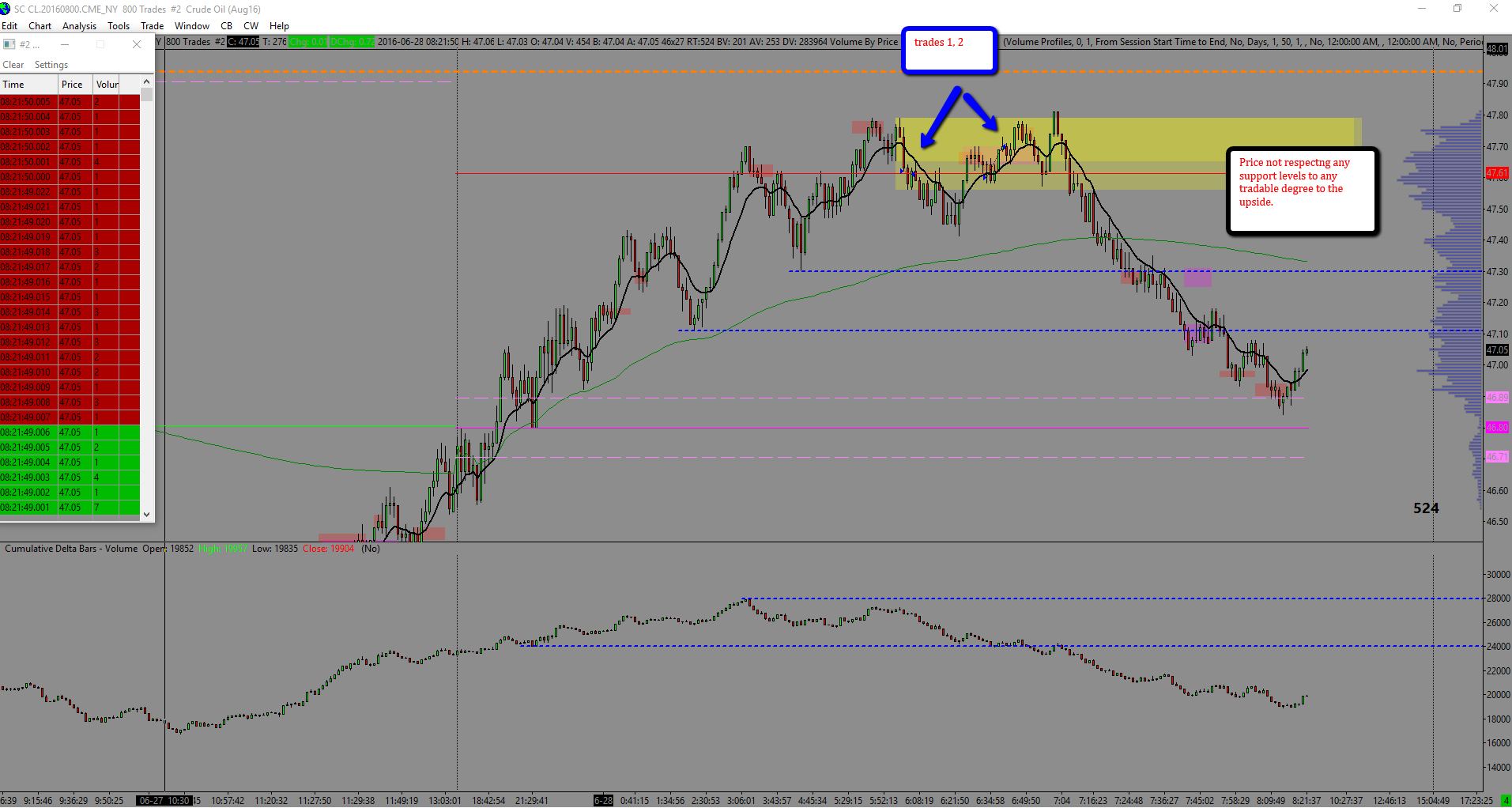Click the 'Price not respecting' text note
Viewport: 1512px width, 808px height.
pos(1295,183)
